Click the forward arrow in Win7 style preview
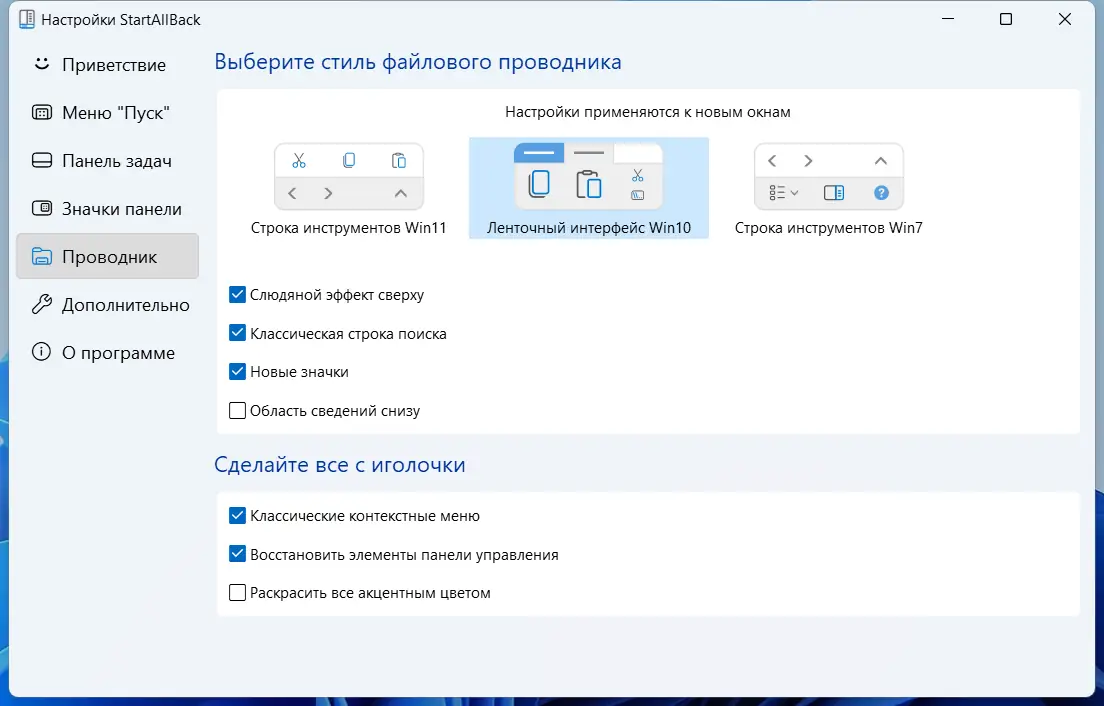 [808, 161]
